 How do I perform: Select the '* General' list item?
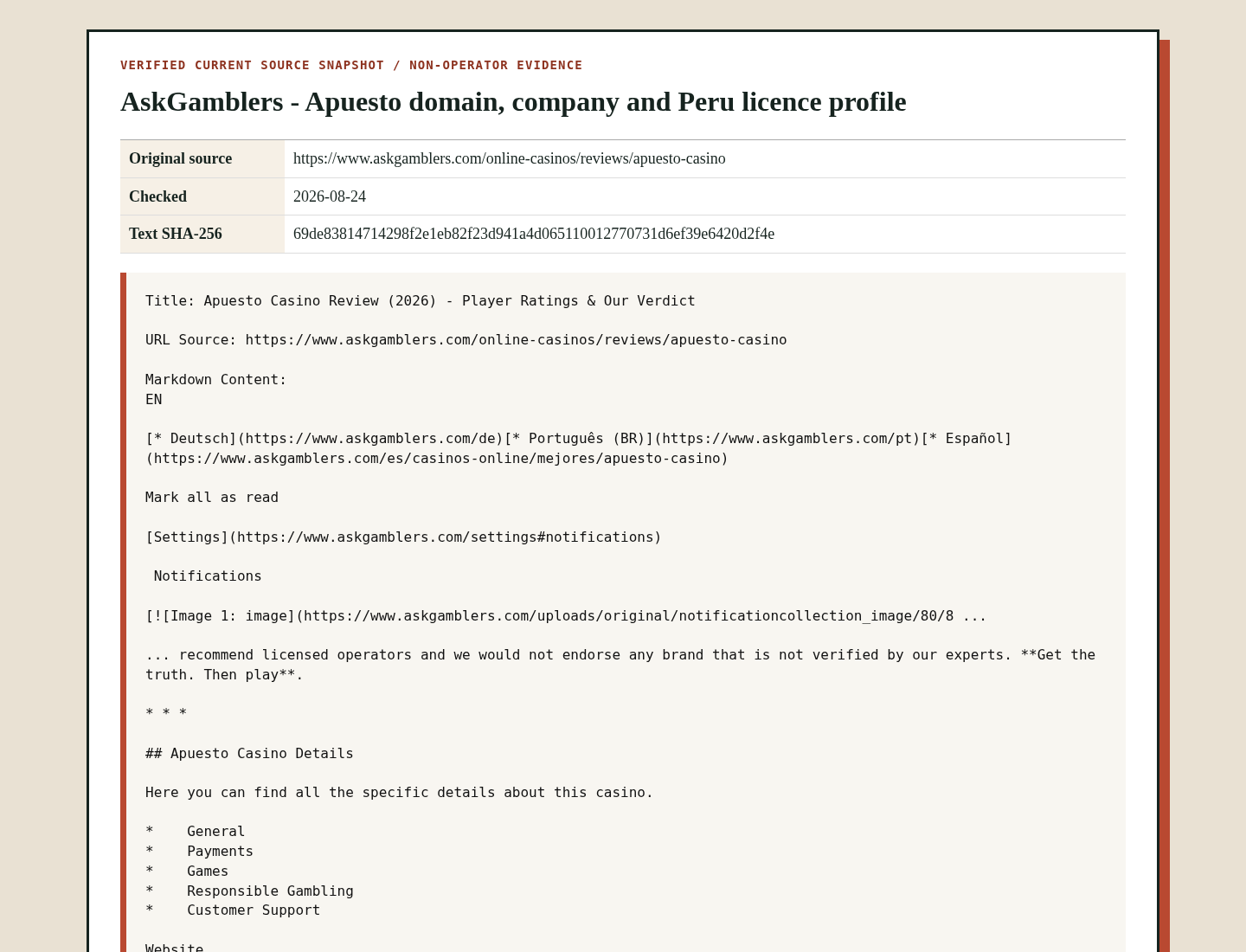196,831
